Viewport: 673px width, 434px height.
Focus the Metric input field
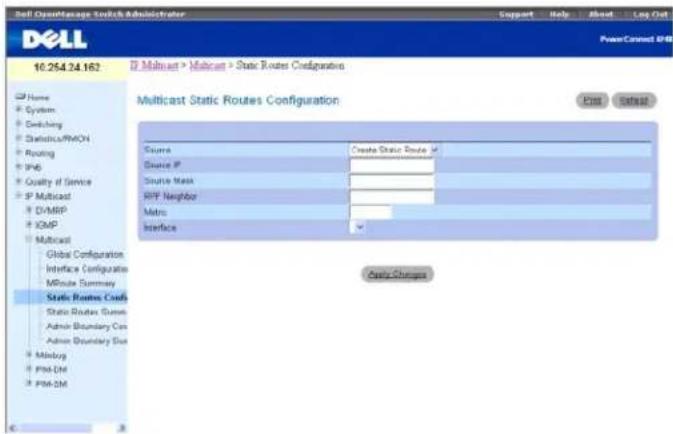click(x=371, y=212)
